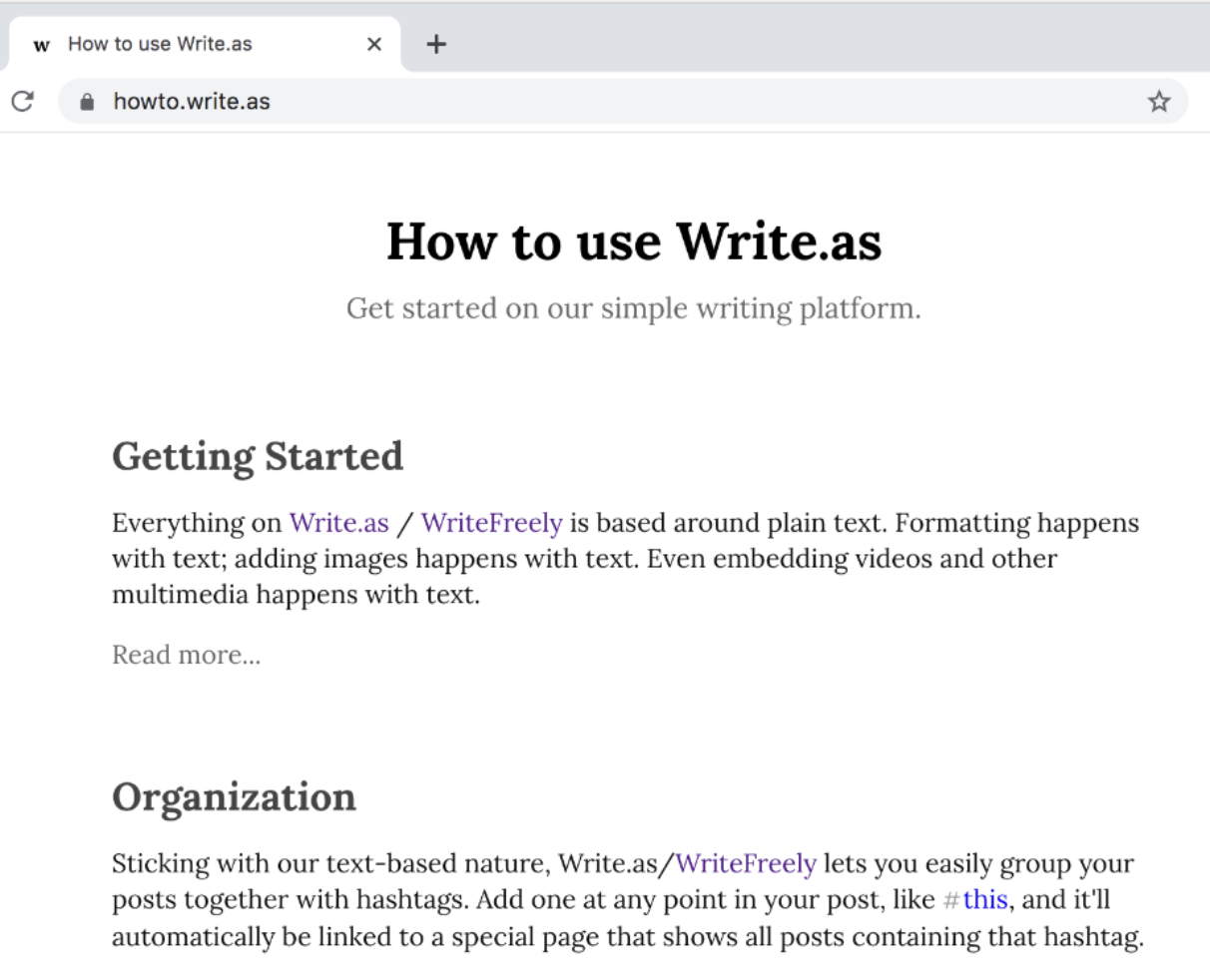Click the #this hashtag link

976,899
